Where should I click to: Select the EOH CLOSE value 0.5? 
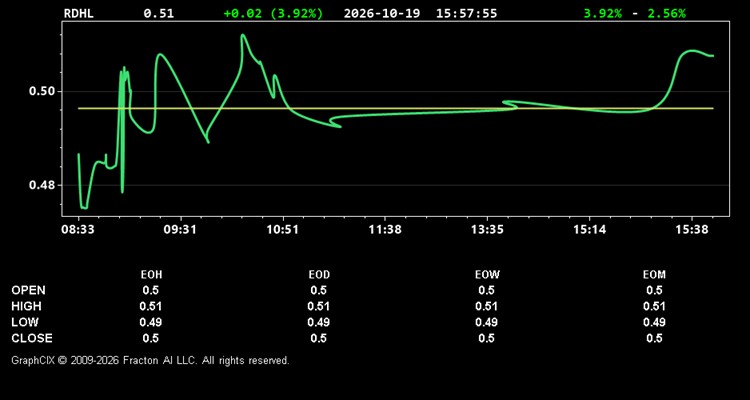coord(151,338)
